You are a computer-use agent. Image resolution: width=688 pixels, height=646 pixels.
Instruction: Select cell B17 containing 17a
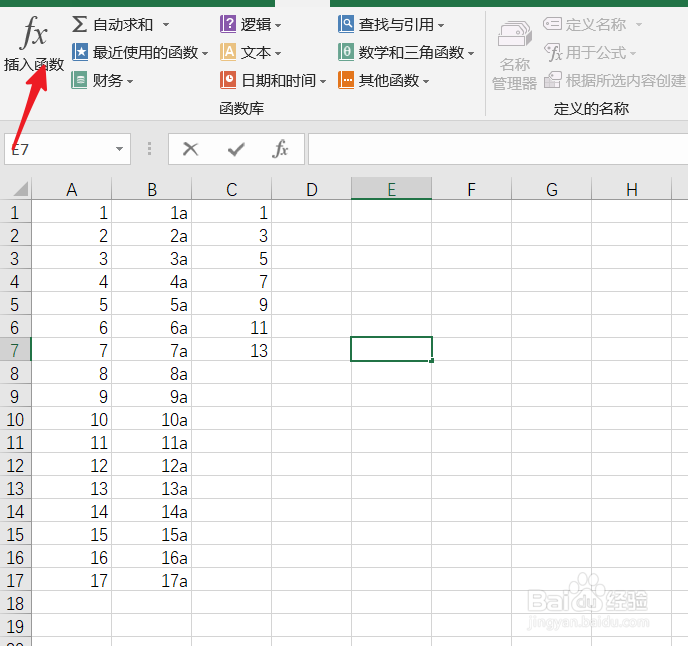pos(152,580)
